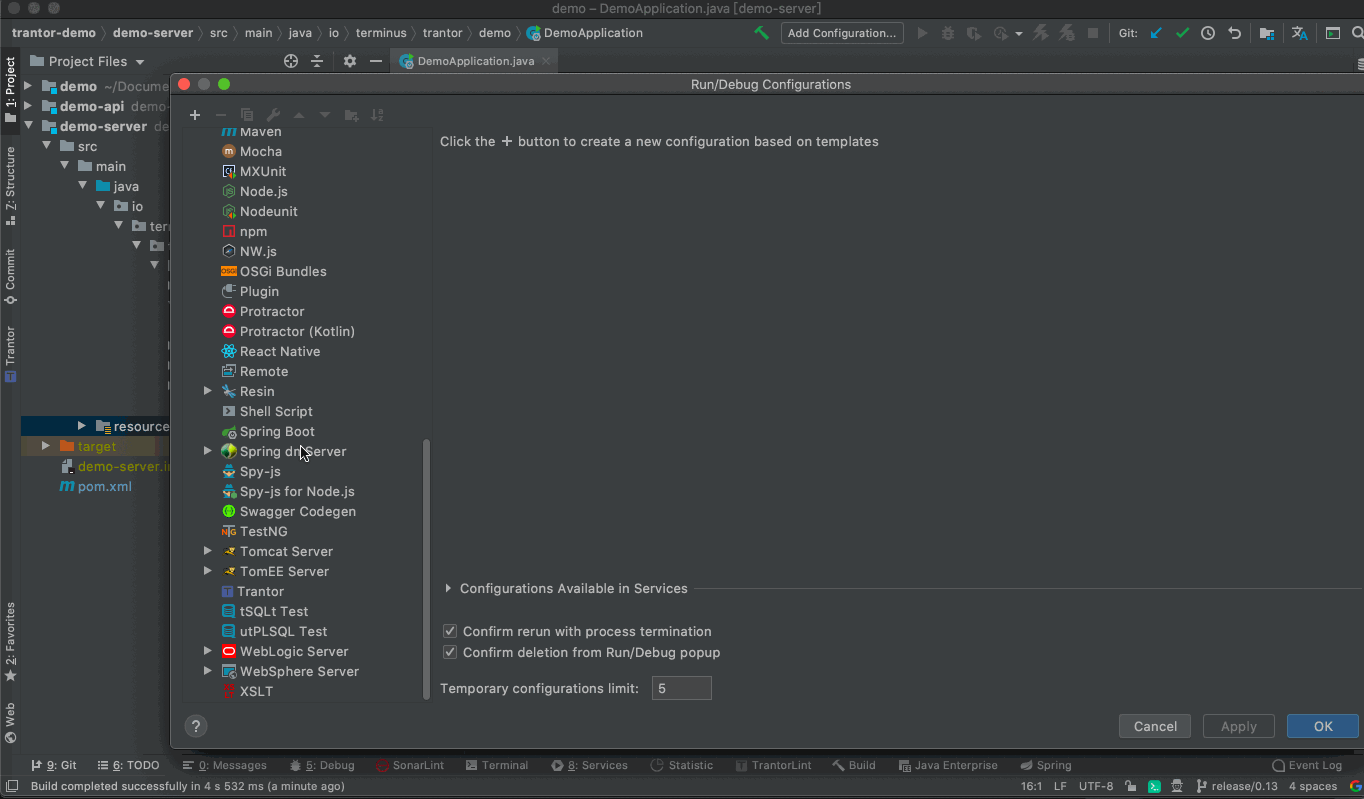Toggle Confirm deletion from Run/Debug popup
Viewport: 1364px width, 799px height.
[450, 652]
